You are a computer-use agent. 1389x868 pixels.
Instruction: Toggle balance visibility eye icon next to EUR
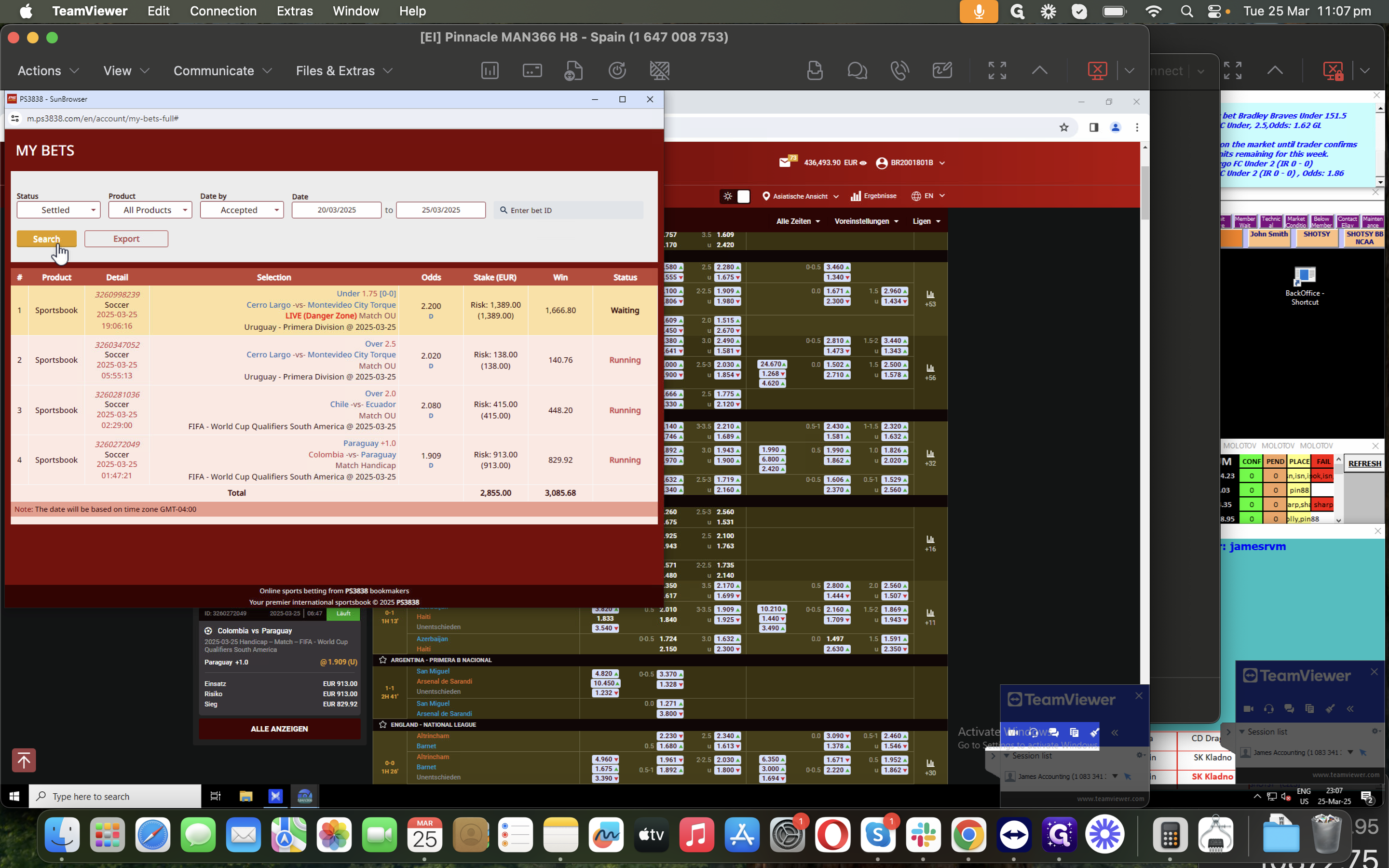863,163
